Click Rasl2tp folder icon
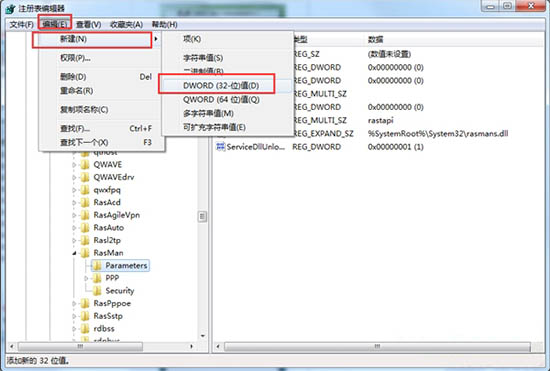Image resolution: width=550 pixels, height=371 pixels. (85, 240)
